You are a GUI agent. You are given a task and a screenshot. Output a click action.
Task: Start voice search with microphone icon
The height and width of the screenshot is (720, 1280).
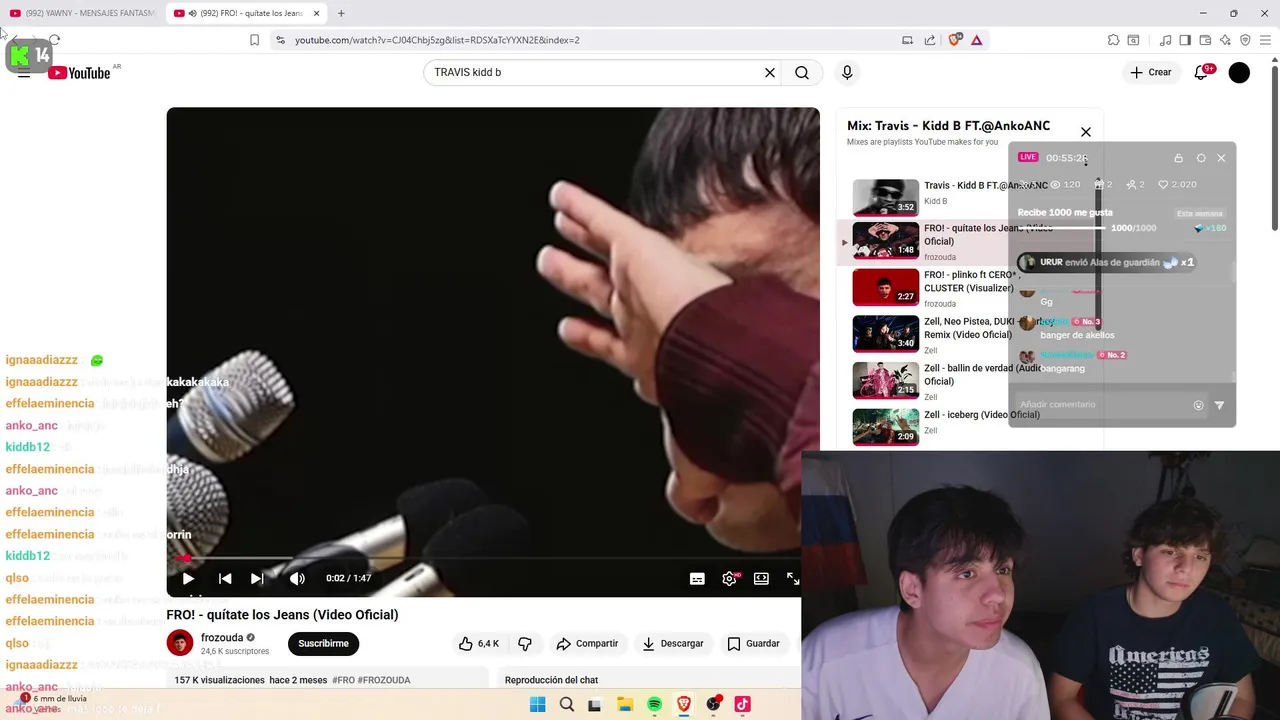click(x=847, y=73)
